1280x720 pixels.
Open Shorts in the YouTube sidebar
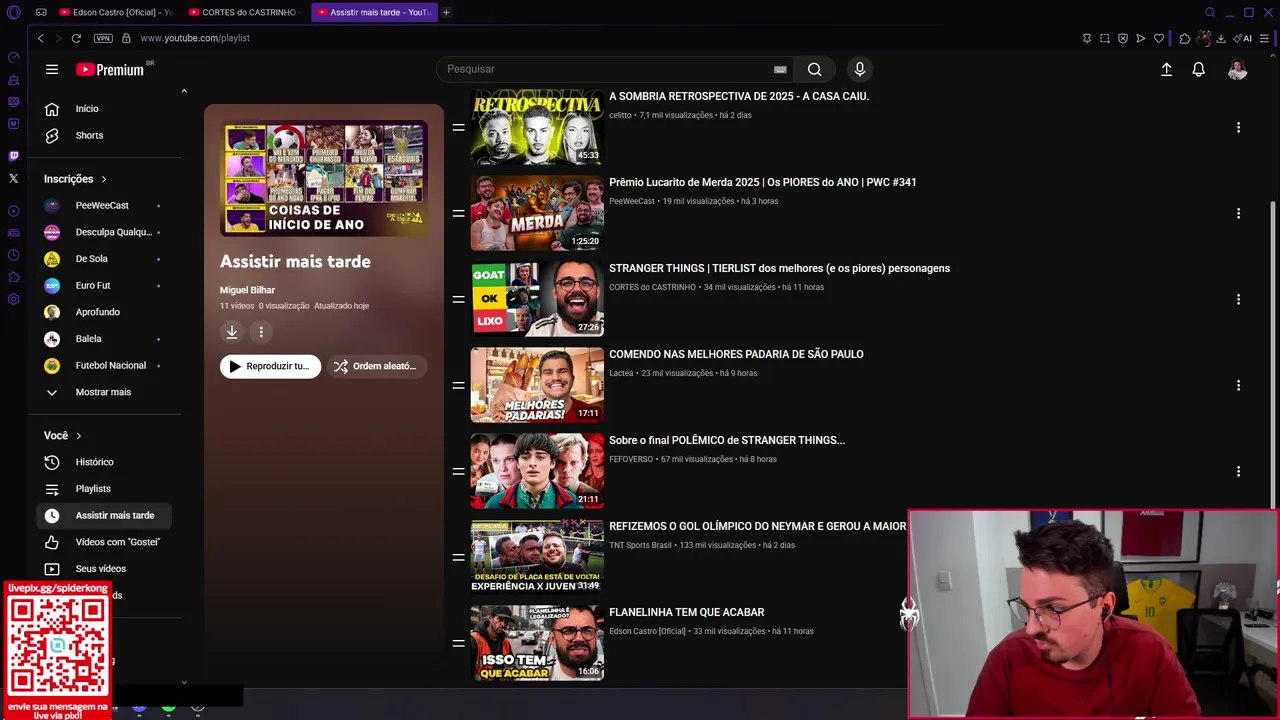click(x=104, y=135)
